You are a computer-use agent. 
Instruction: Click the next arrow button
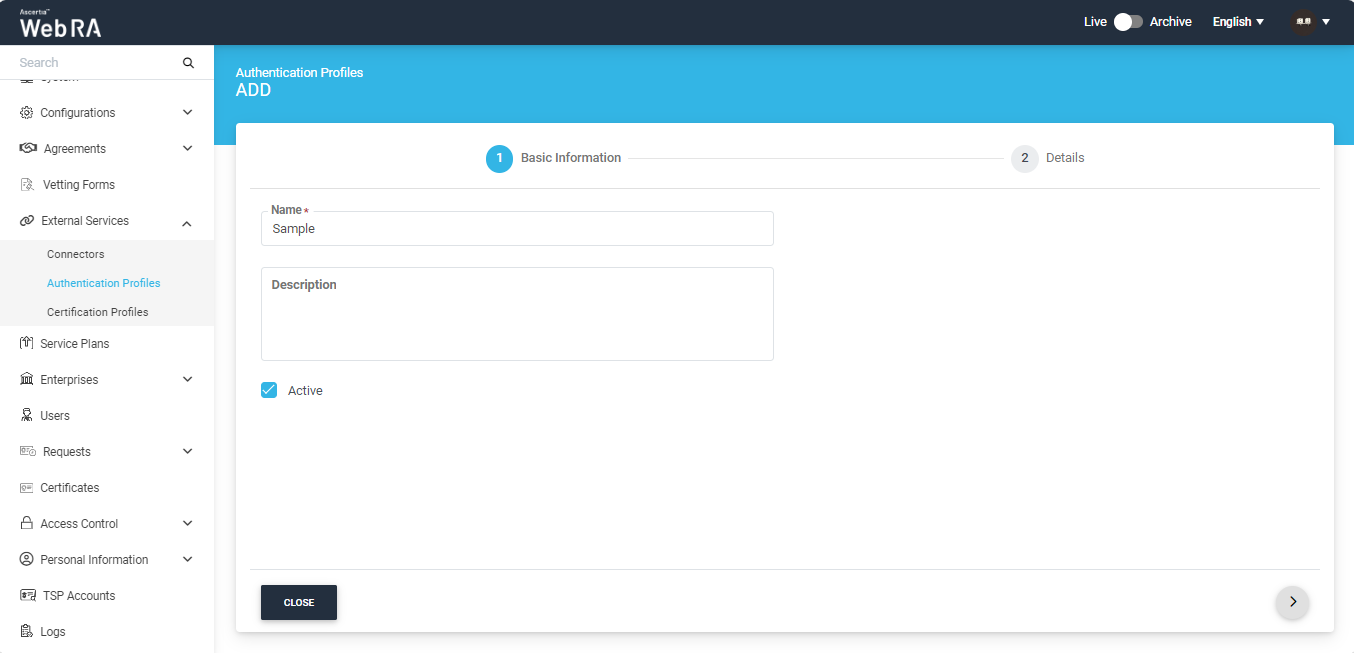pos(1292,602)
